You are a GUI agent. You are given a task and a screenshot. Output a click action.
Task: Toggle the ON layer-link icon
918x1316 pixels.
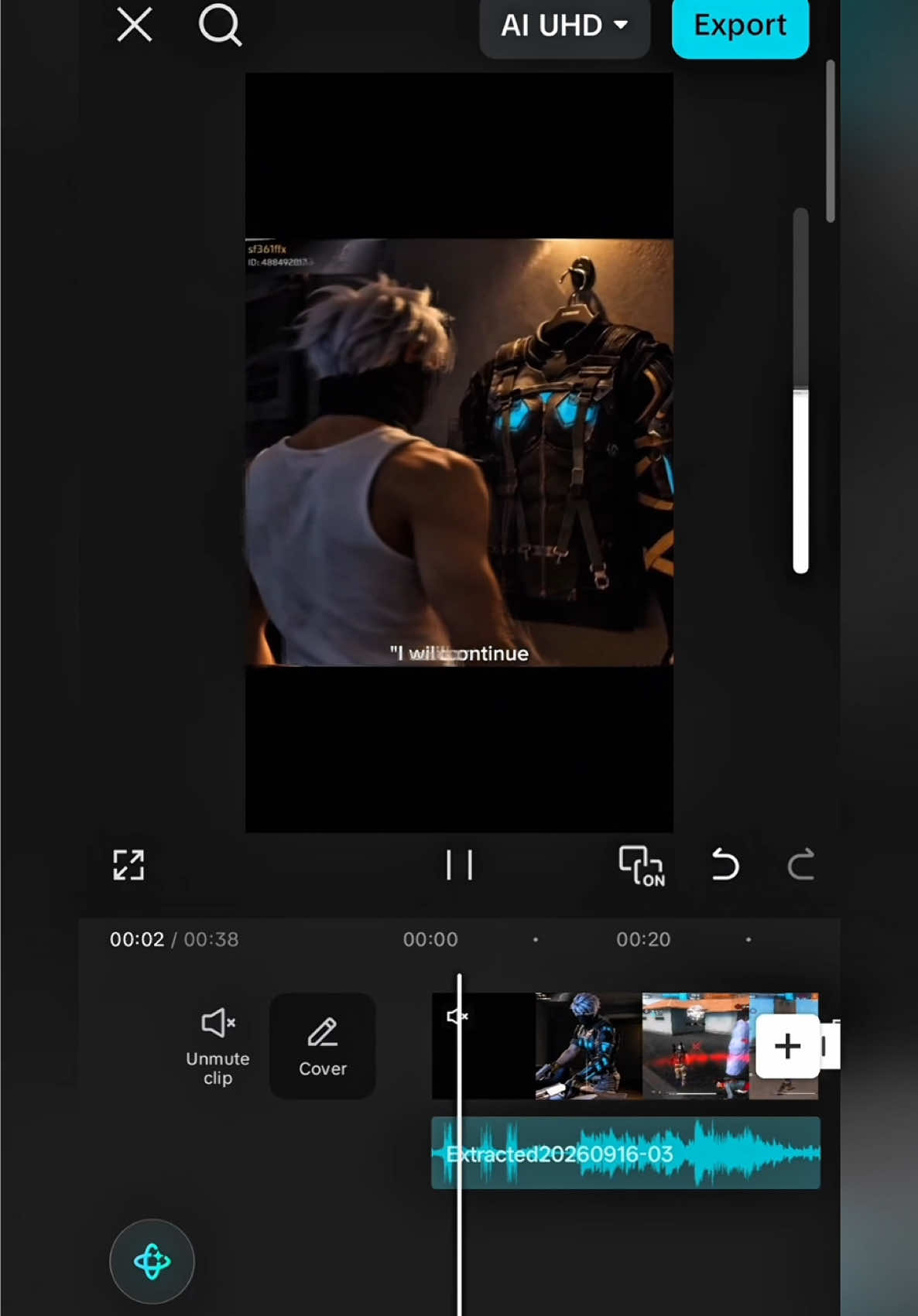point(642,865)
